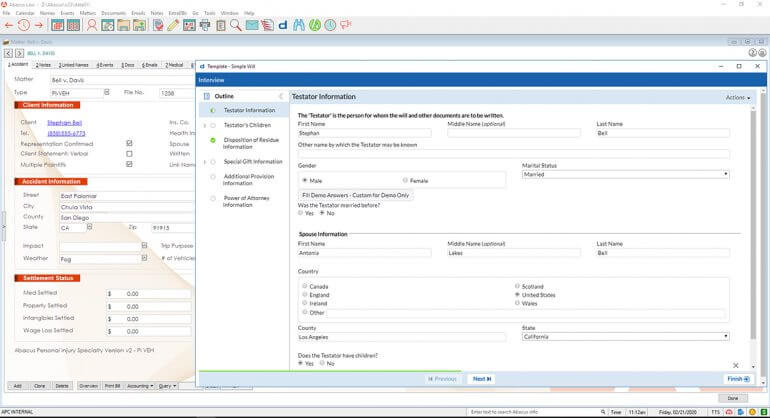
Task: Click the search magnifier in status bar
Action: (603, 412)
